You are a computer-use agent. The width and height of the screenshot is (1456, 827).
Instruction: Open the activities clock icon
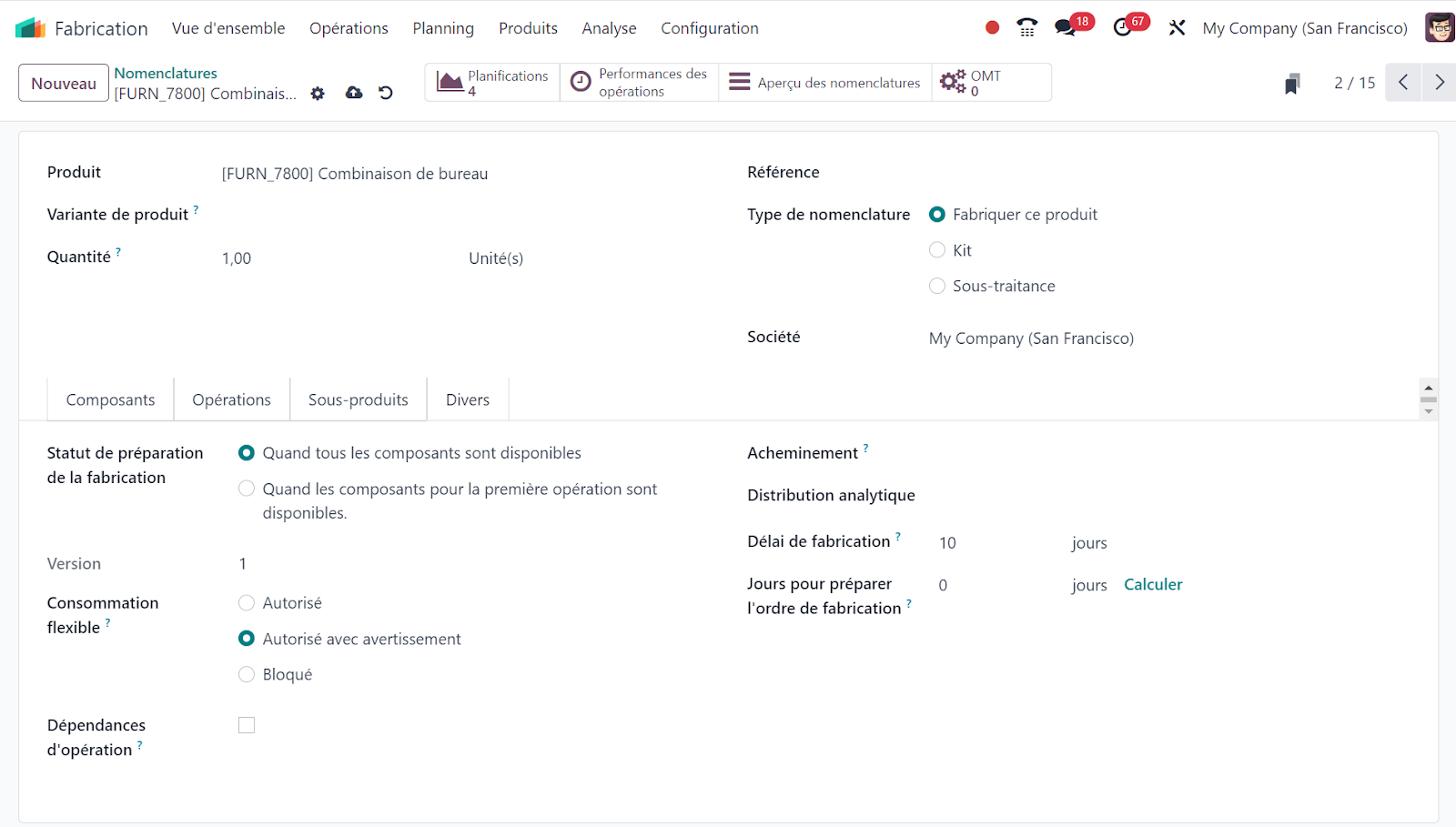click(1123, 28)
